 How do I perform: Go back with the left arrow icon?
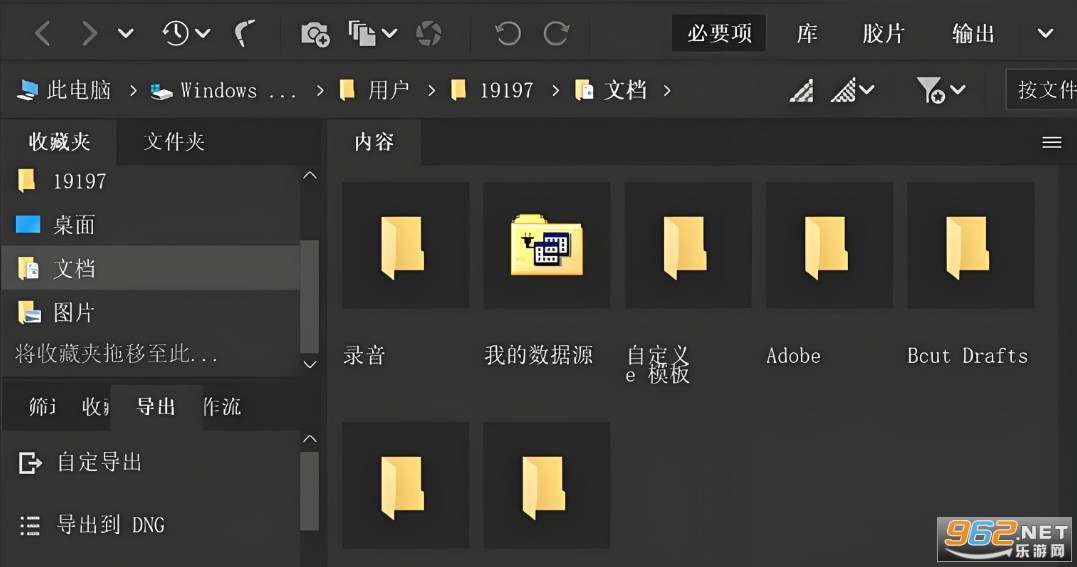point(43,33)
